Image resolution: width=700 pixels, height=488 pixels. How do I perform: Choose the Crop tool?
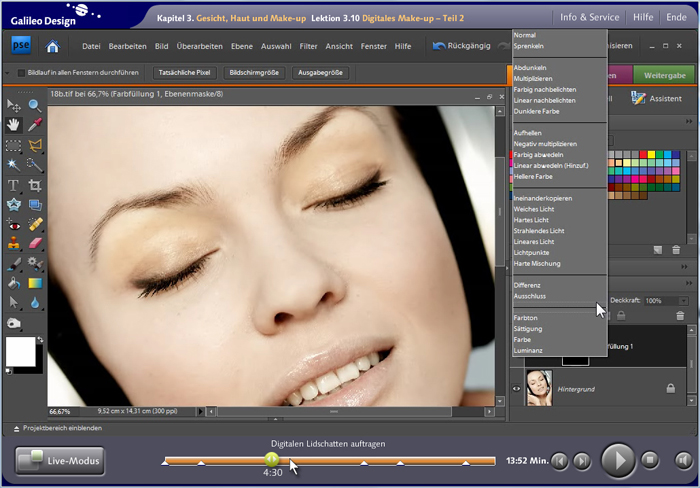[35, 185]
